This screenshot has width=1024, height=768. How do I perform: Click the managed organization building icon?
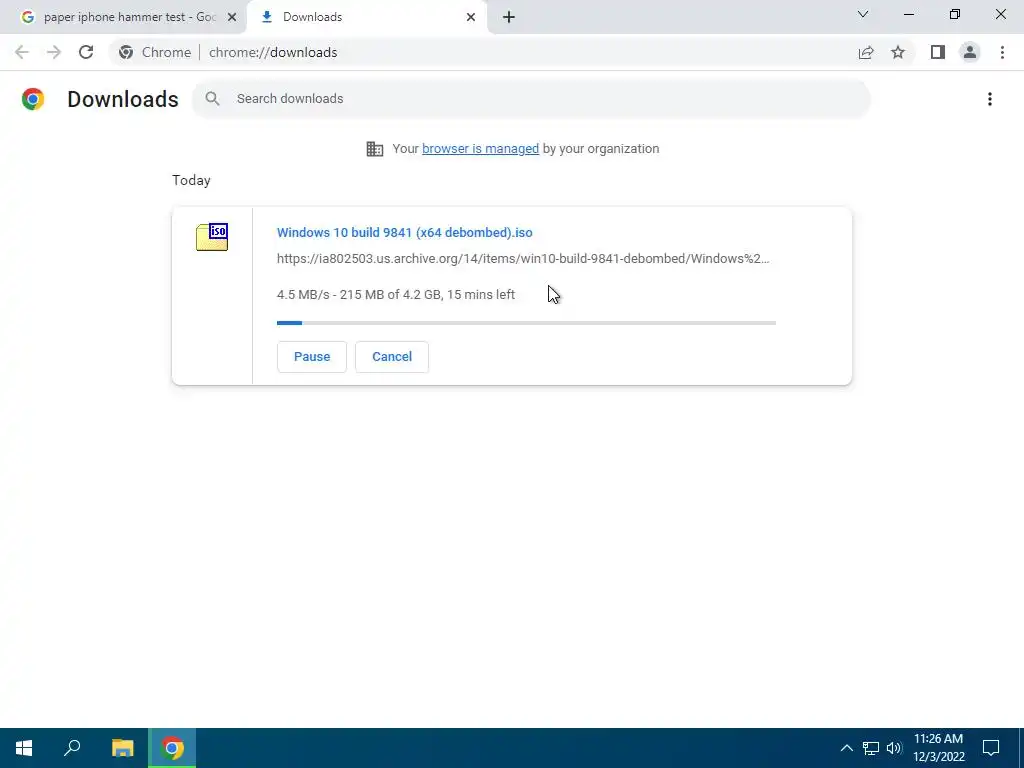375,149
